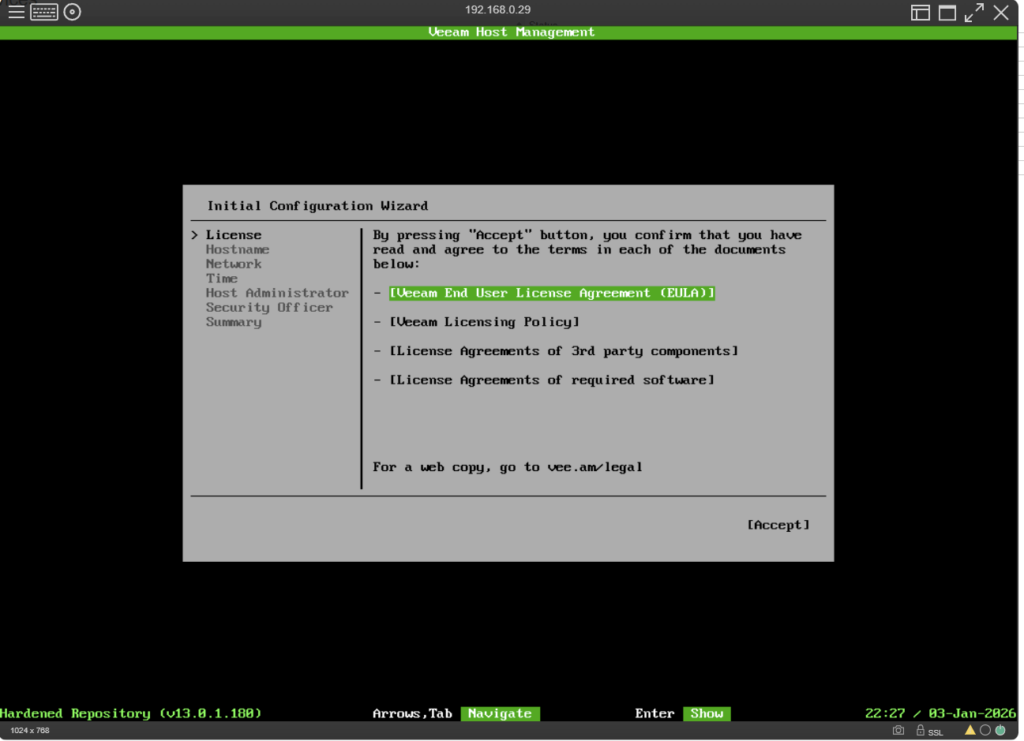Take a screenshot with the camera icon
This screenshot has height=741, width=1024.
(x=898, y=731)
